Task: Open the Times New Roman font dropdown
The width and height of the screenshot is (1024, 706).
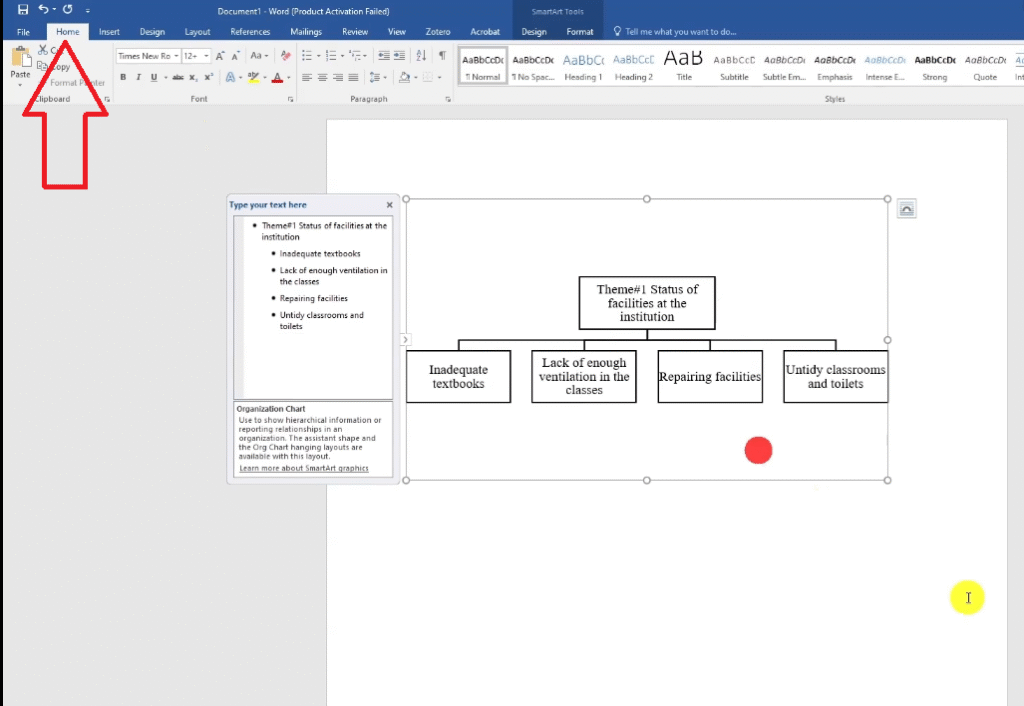Action: point(147,56)
